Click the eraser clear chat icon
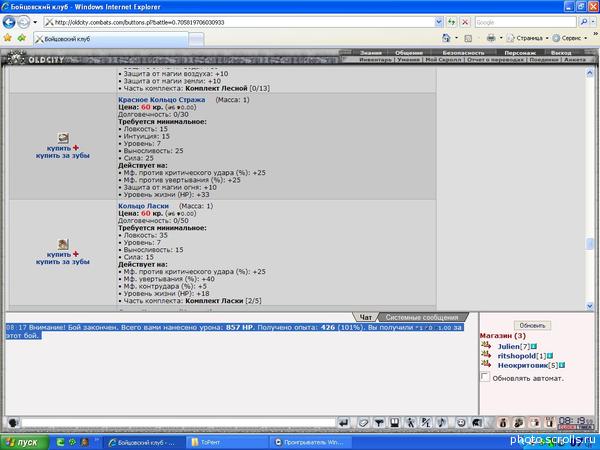The width and height of the screenshot is (600, 450). 363,423
